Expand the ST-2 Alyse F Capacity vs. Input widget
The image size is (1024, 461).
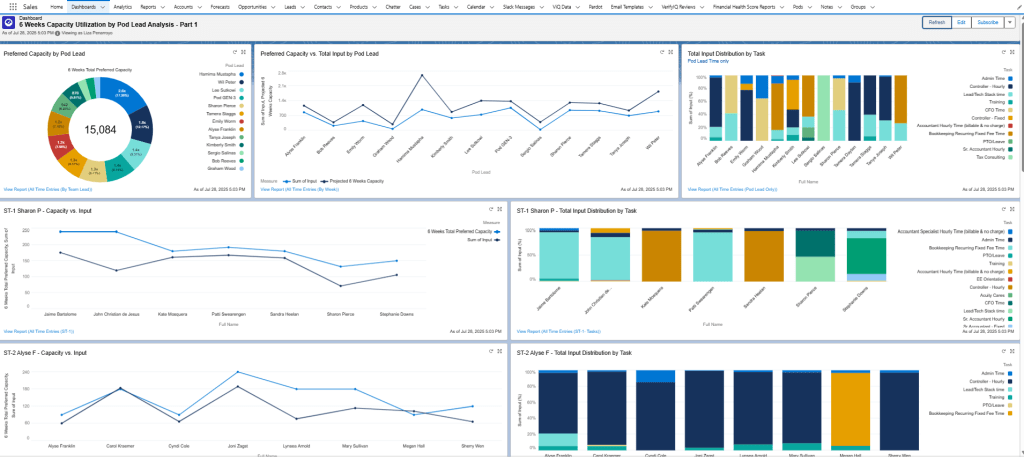498,352
